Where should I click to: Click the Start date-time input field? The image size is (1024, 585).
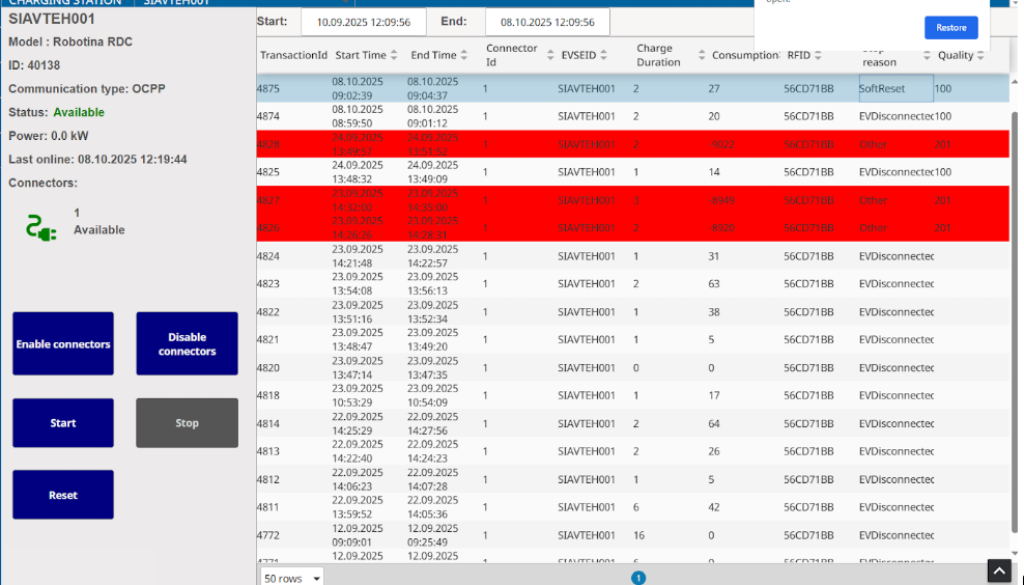[x=349, y=22]
